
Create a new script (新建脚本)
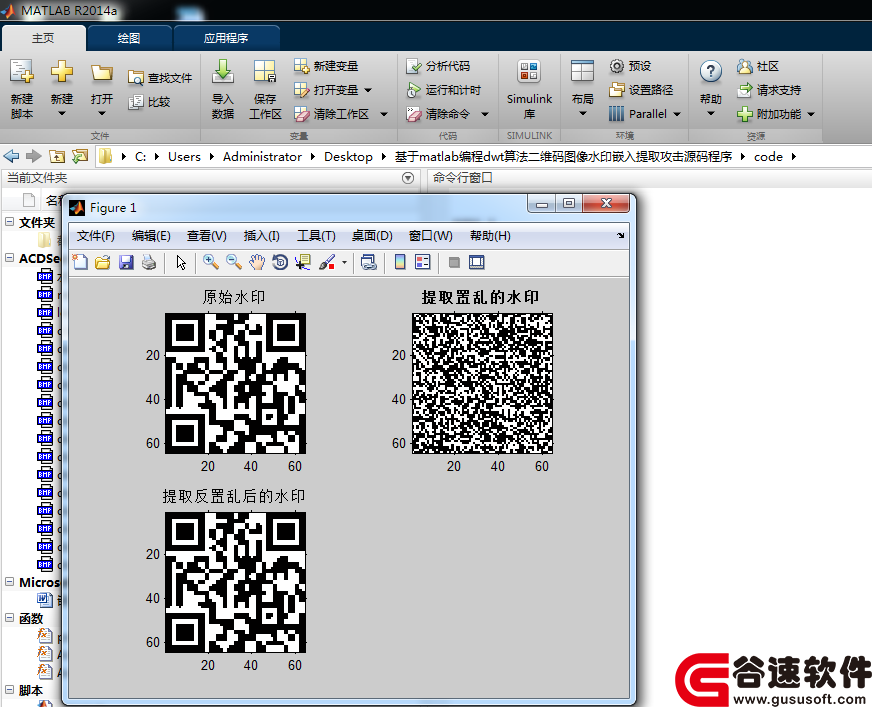click(22, 89)
